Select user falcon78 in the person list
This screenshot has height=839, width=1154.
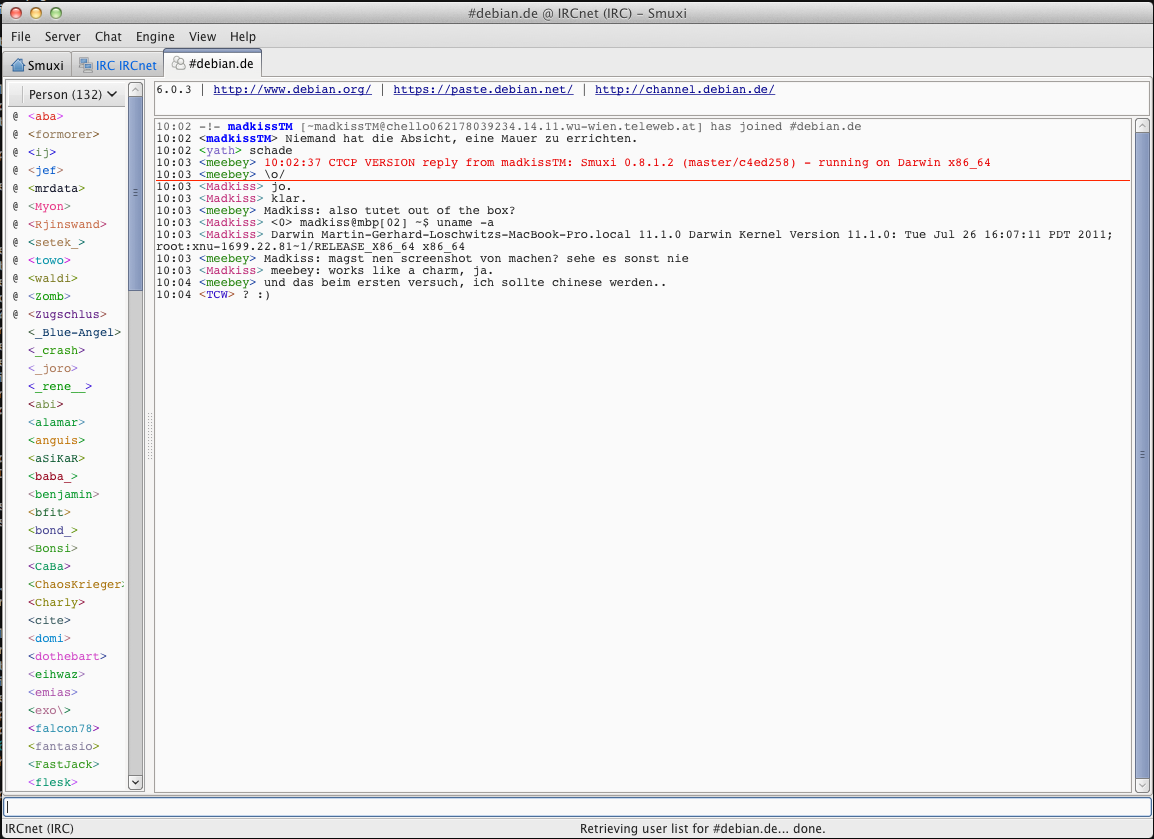coord(64,728)
